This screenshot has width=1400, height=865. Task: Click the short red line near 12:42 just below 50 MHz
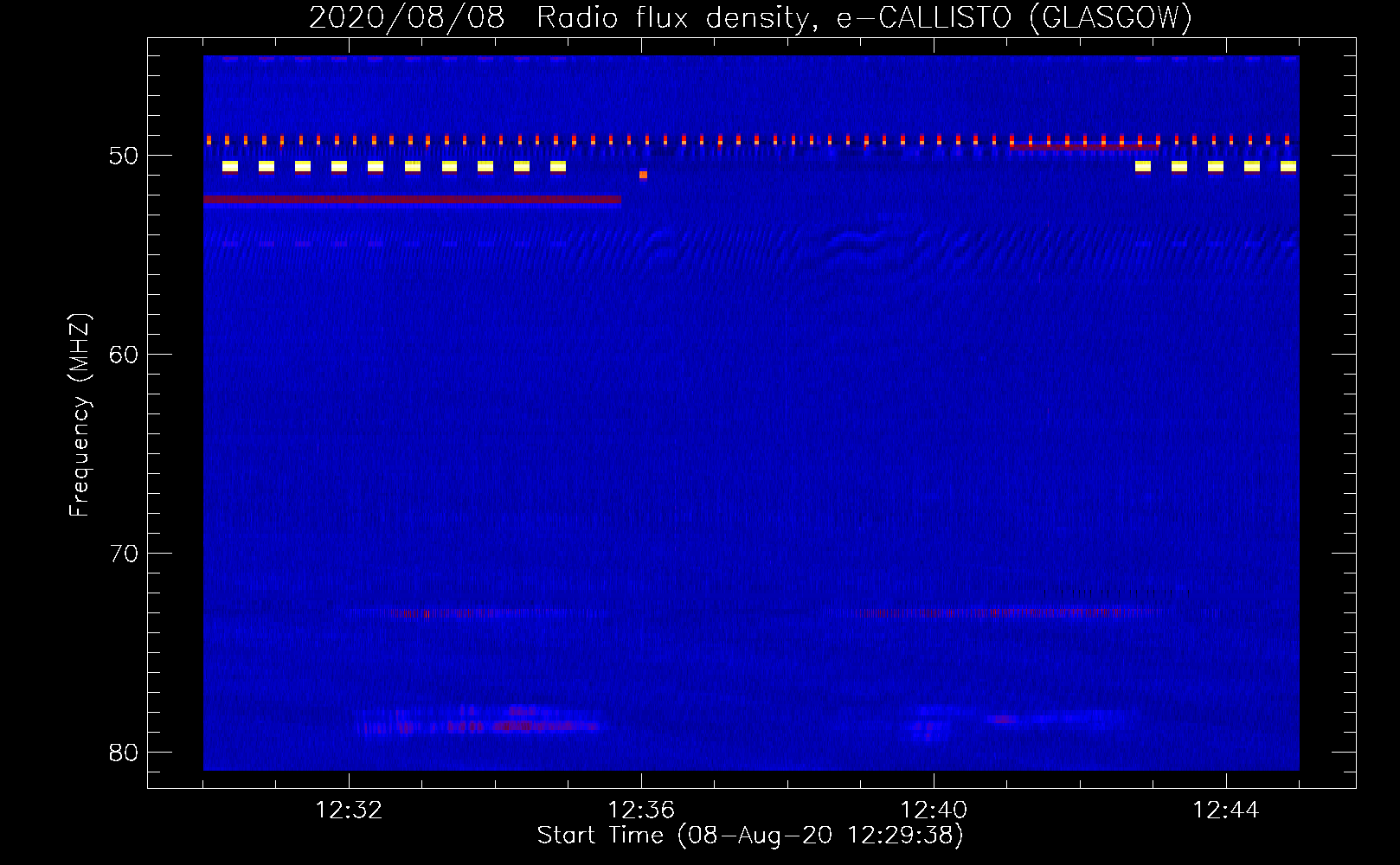pyautogui.click(x=1083, y=147)
